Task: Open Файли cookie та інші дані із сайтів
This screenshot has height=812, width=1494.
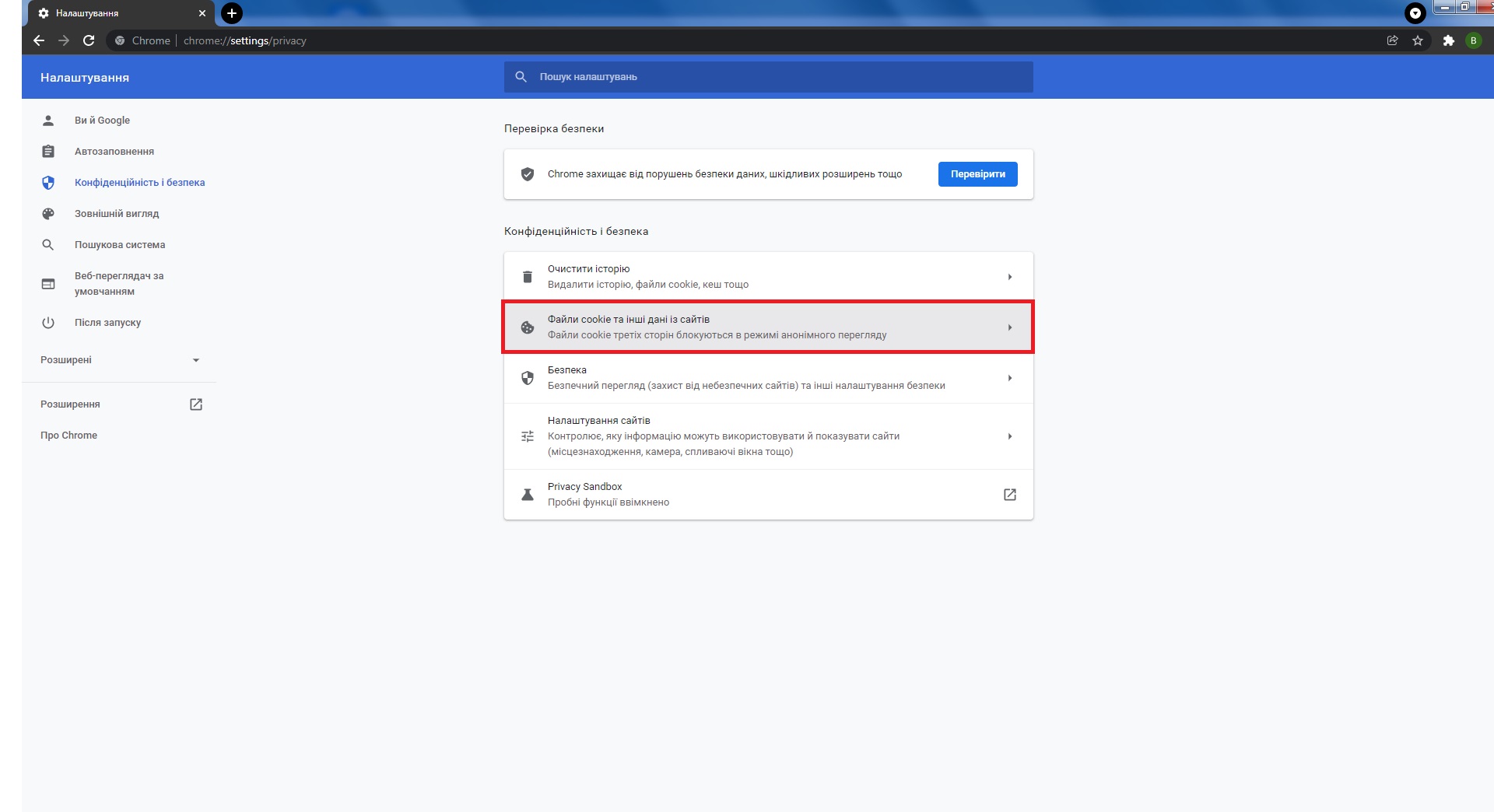Action: [768, 327]
